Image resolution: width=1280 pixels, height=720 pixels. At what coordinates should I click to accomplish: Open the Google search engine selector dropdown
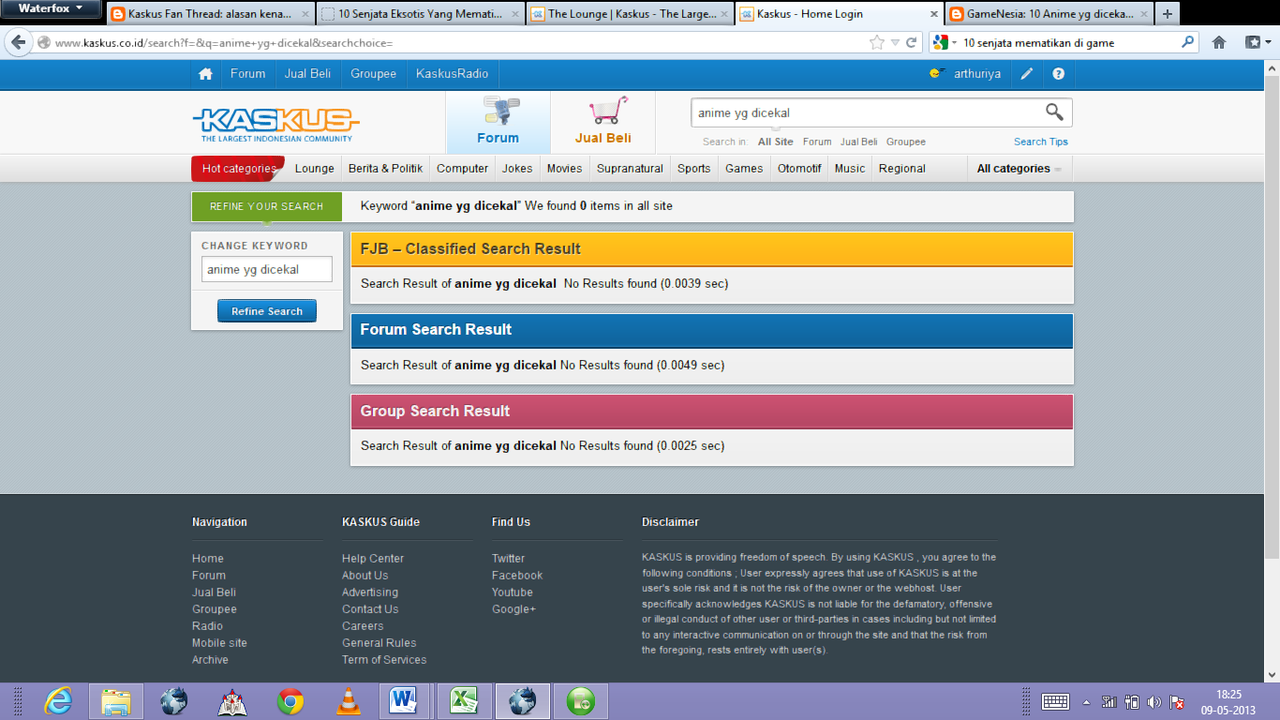[944, 43]
